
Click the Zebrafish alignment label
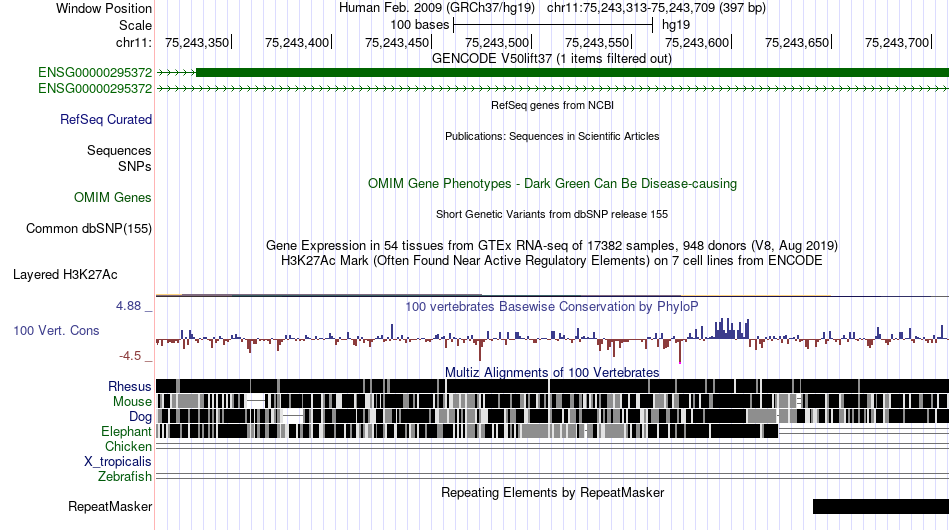tap(125, 477)
